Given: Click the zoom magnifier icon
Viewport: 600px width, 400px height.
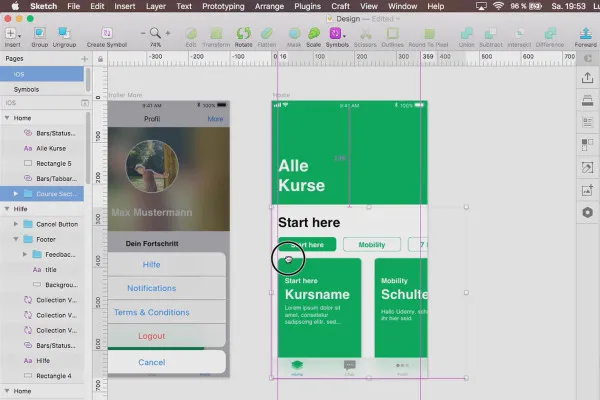Looking at the screenshot, I should [155, 33].
